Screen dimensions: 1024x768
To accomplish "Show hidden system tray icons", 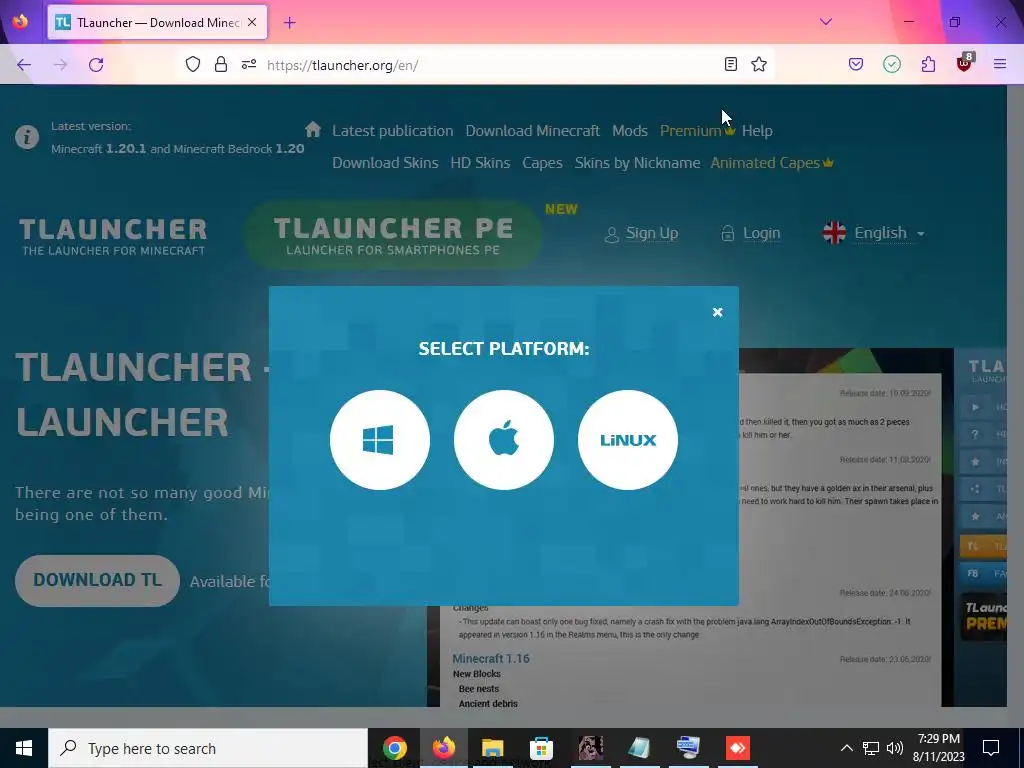I will 846,748.
